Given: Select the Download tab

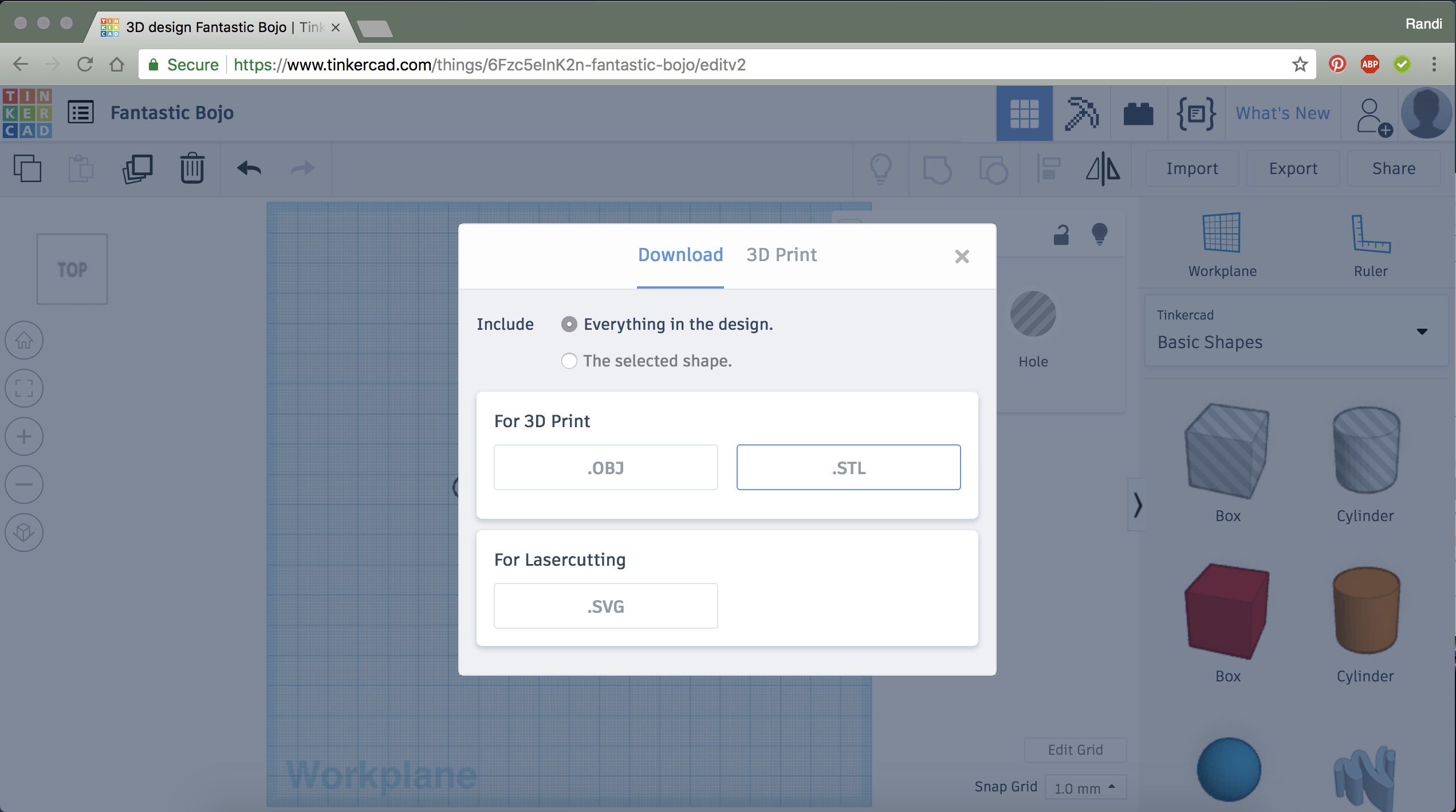Looking at the screenshot, I should click(x=680, y=255).
